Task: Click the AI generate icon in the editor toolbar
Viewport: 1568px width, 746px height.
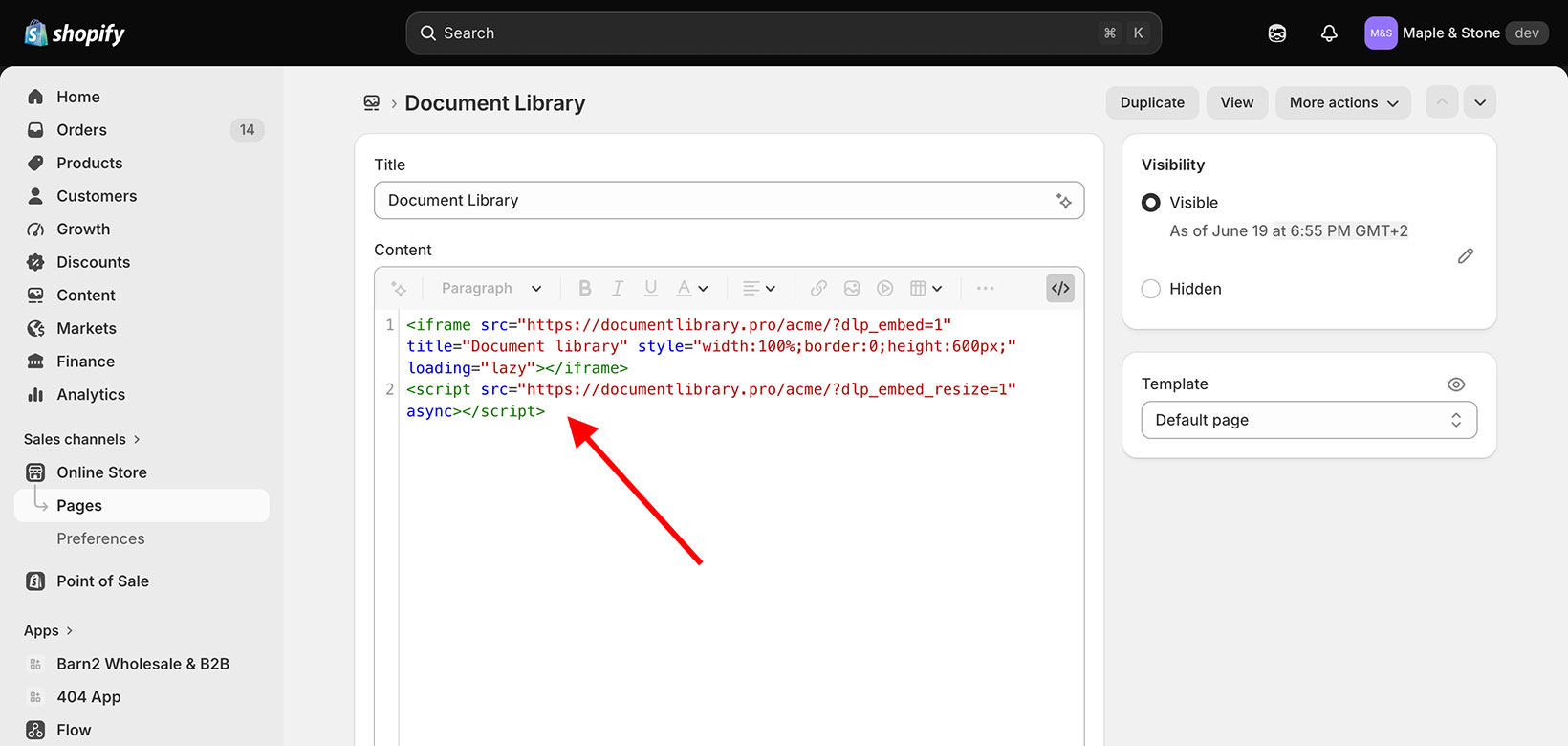Action: pyautogui.click(x=399, y=288)
